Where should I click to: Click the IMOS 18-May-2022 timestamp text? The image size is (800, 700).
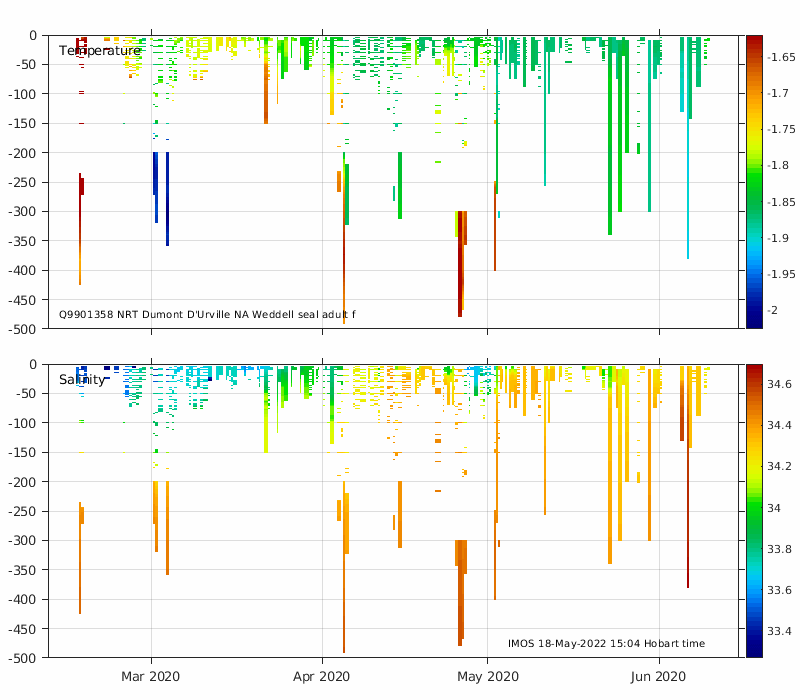pyautogui.click(x=606, y=643)
